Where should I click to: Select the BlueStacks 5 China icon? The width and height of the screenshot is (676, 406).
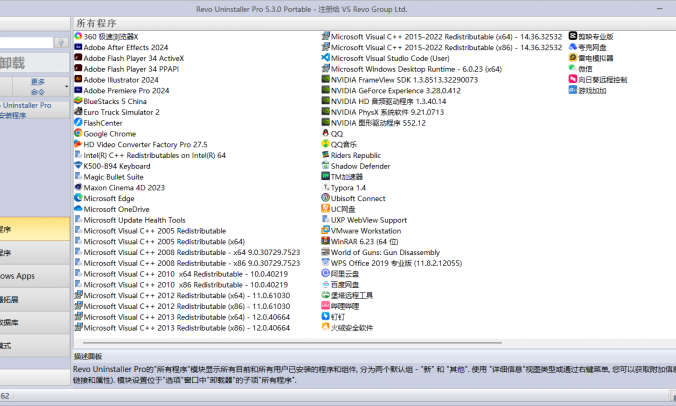coord(78,101)
